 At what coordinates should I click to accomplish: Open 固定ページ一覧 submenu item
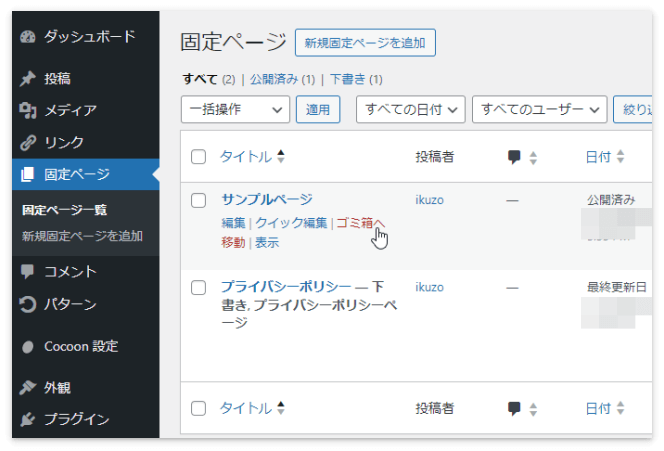tap(64, 210)
